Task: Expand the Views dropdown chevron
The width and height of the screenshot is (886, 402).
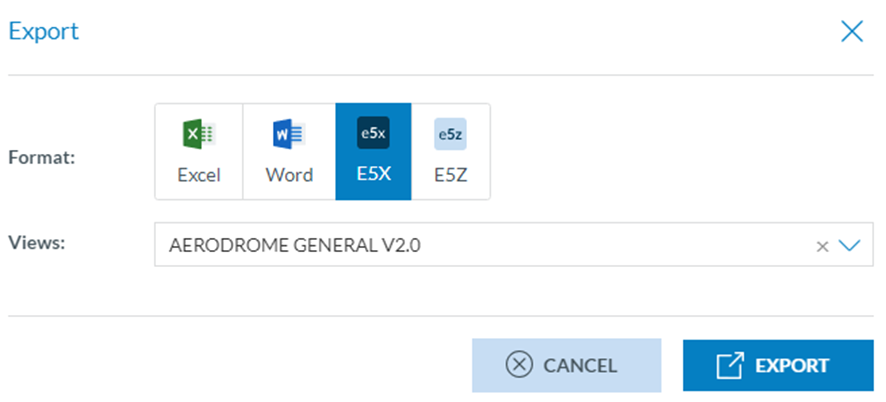Action: pyautogui.click(x=849, y=245)
